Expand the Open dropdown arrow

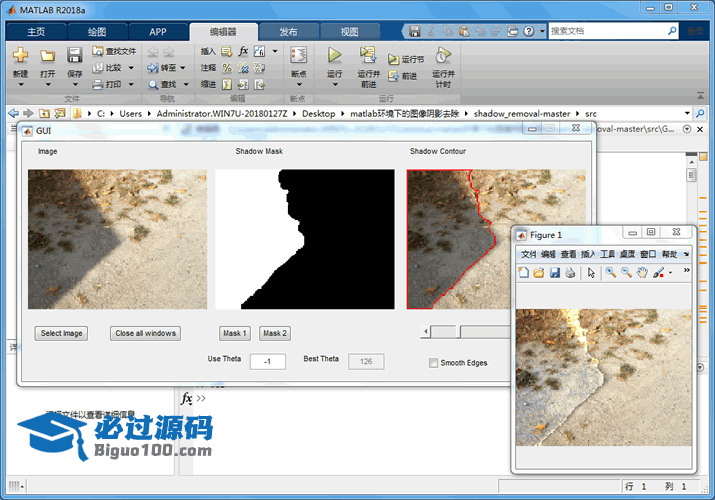(47, 84)
